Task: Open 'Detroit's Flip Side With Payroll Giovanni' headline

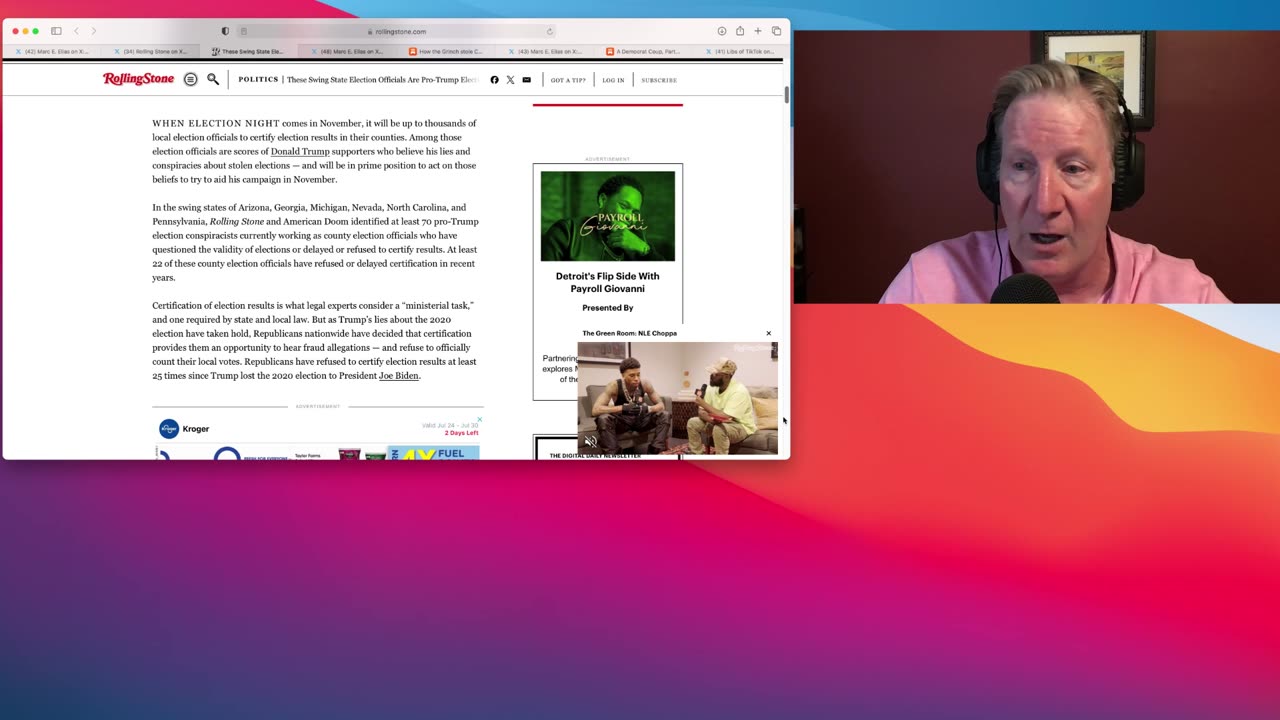Action: (608, 282)
